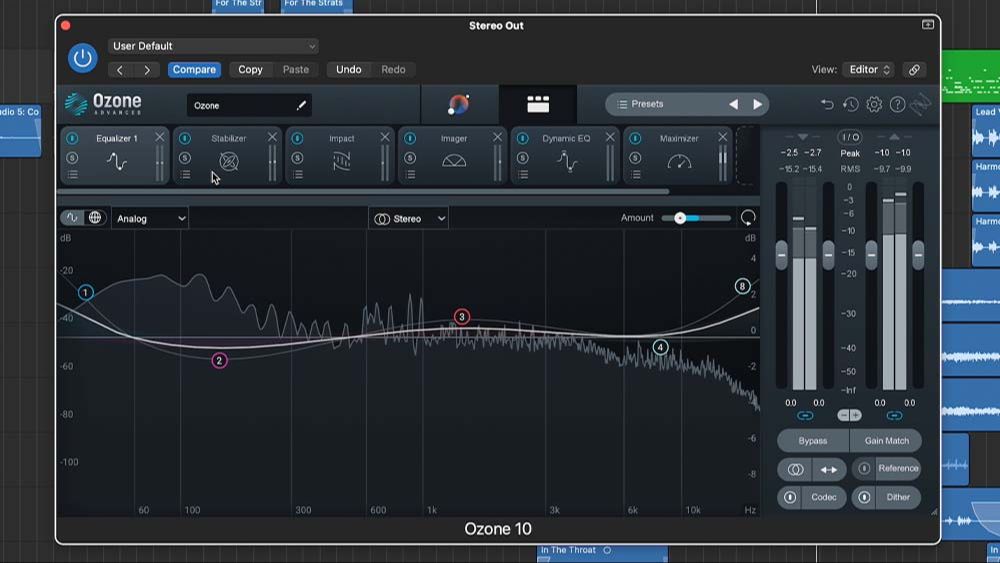1000x563 pixels.
Task: Select EQ node 8
Action: coord(742,286)
